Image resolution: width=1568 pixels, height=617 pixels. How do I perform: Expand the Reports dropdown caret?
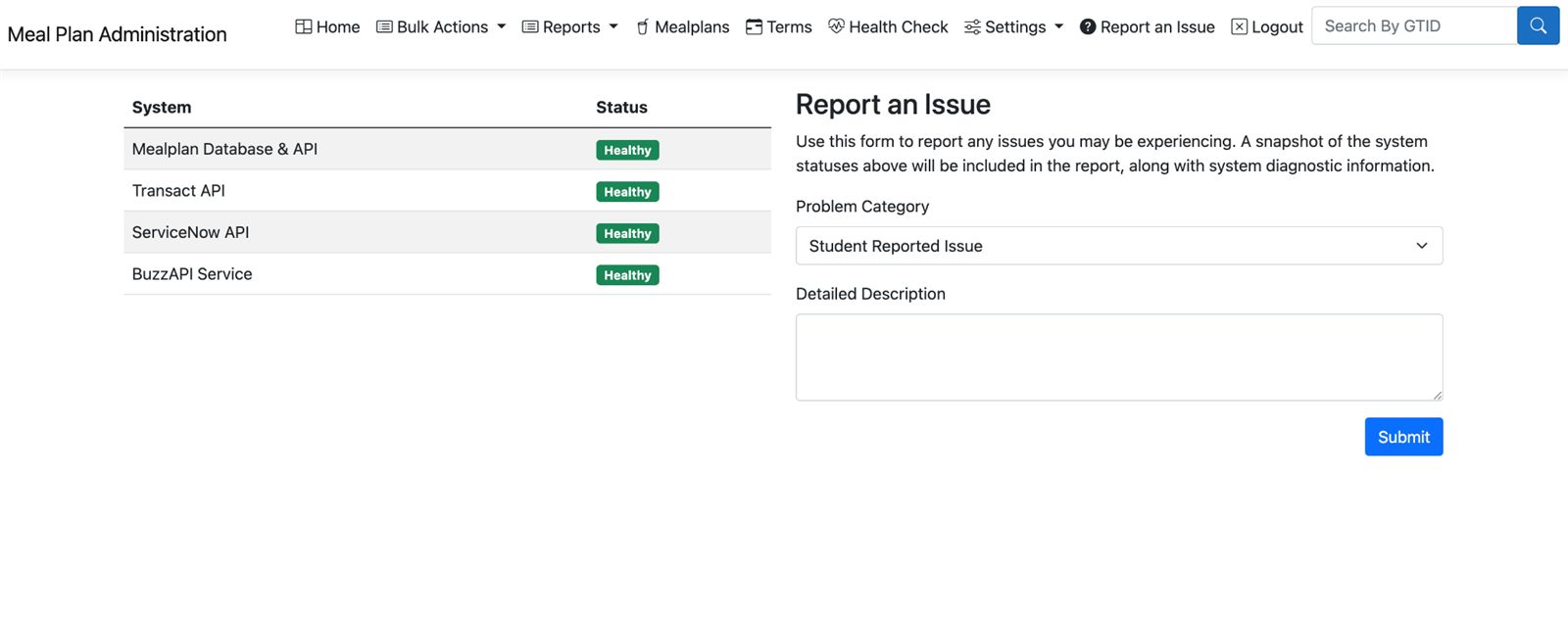click(x=613, y=27)
